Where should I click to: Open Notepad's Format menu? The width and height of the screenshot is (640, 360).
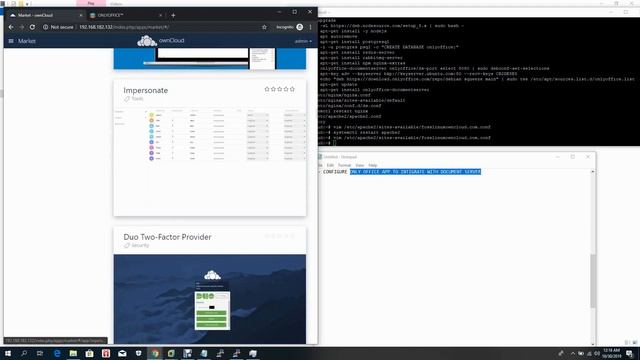click(x=344, y=165)
